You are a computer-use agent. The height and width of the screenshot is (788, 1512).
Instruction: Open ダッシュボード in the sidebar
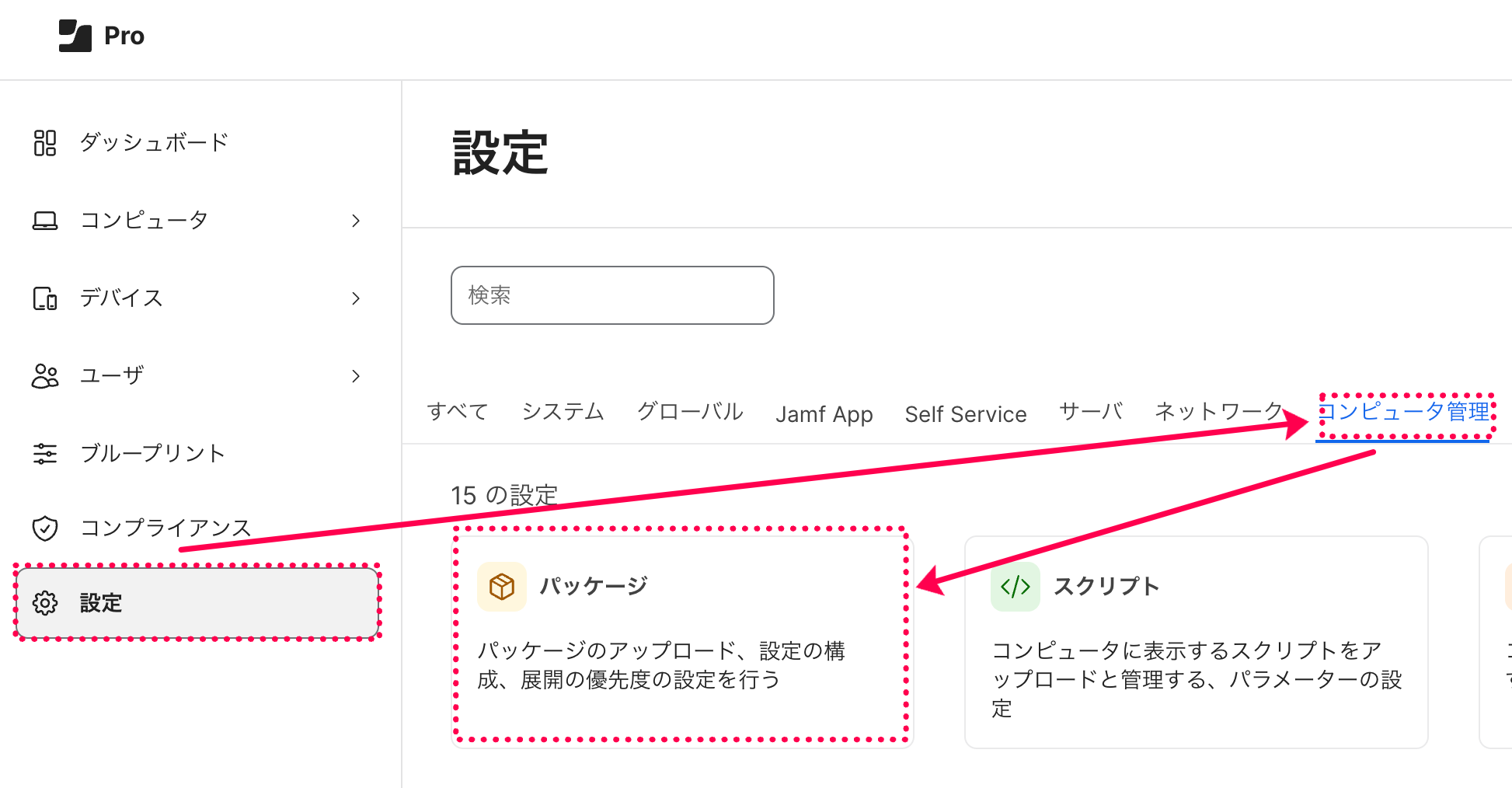tap(154, 143)
